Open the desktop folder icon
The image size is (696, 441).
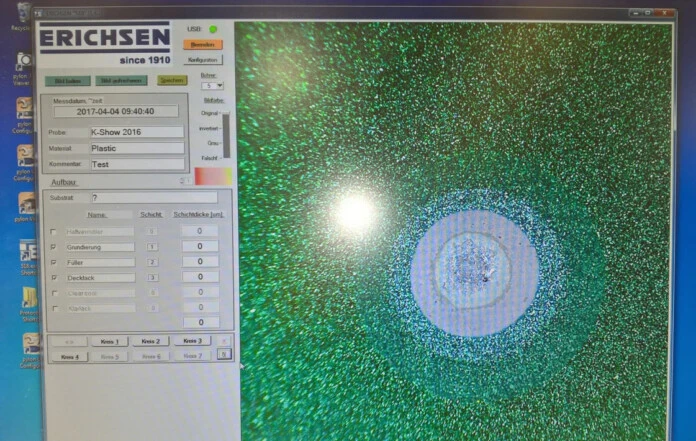click(x=29, y=298)
